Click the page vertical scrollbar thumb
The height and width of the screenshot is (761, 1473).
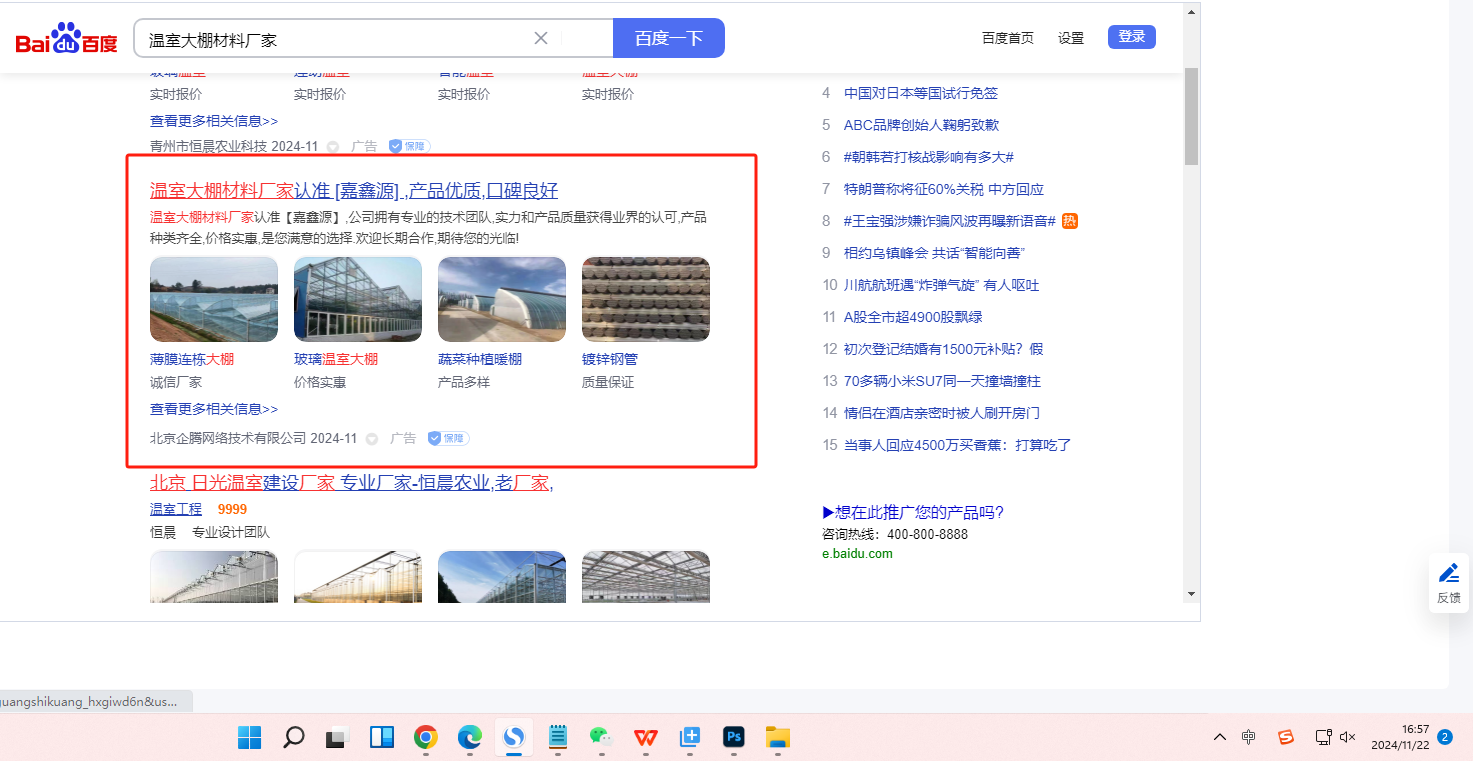[1190, 115]
